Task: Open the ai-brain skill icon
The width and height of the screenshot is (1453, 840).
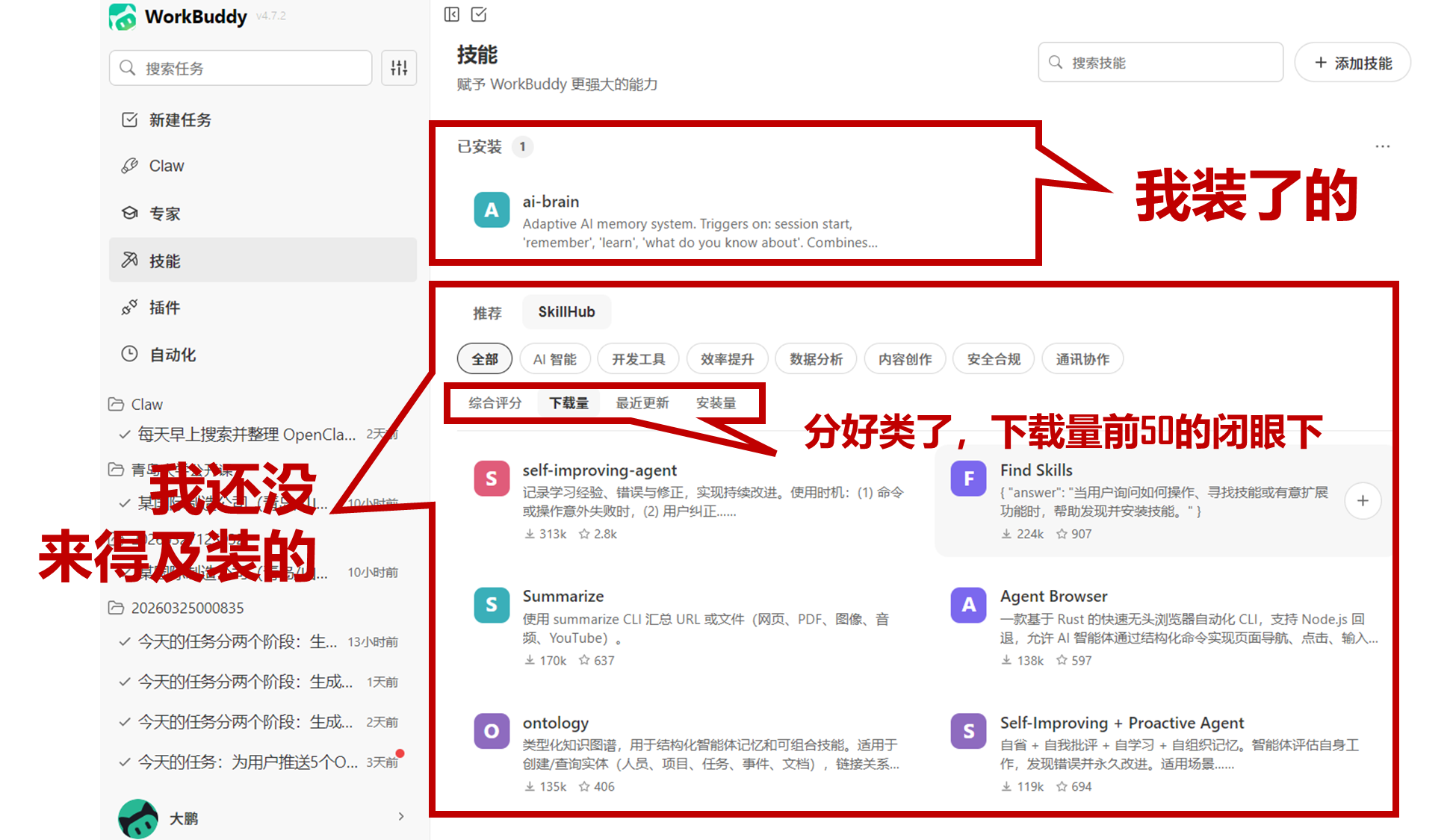Action: (x=492, y=210)
